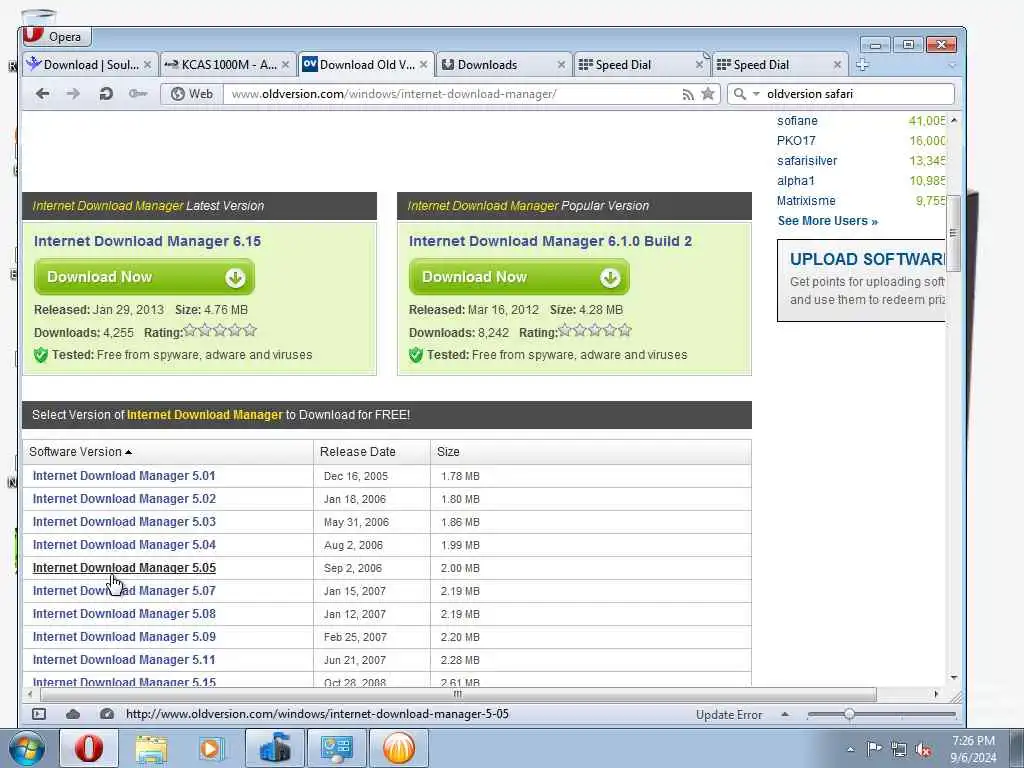Expand the arrow next to Update Error
The width and height of the screenshot is (1024, 768).
coord(785,714)
